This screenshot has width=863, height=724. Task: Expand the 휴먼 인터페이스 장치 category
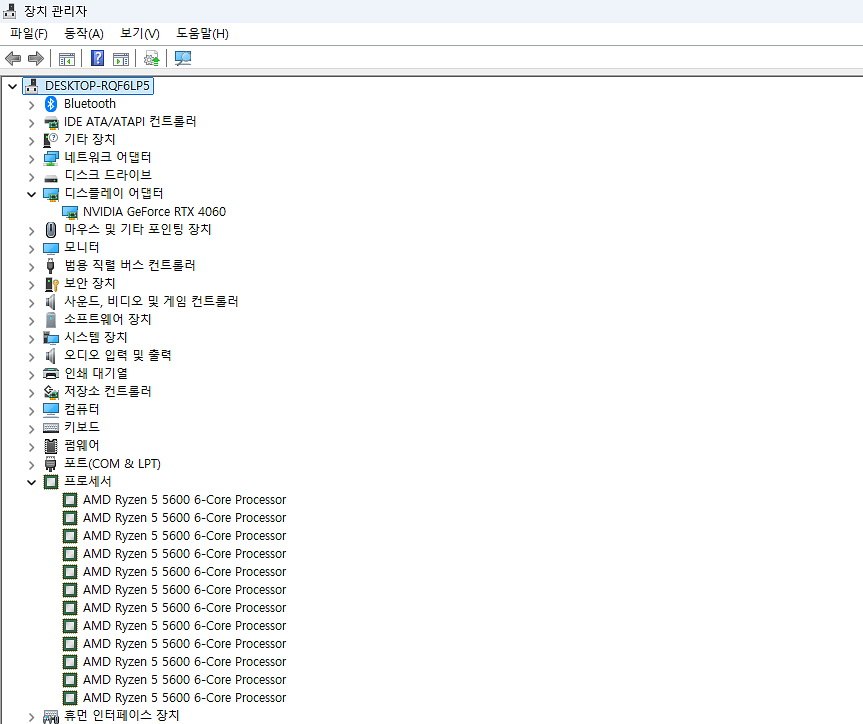pos(31,717)
